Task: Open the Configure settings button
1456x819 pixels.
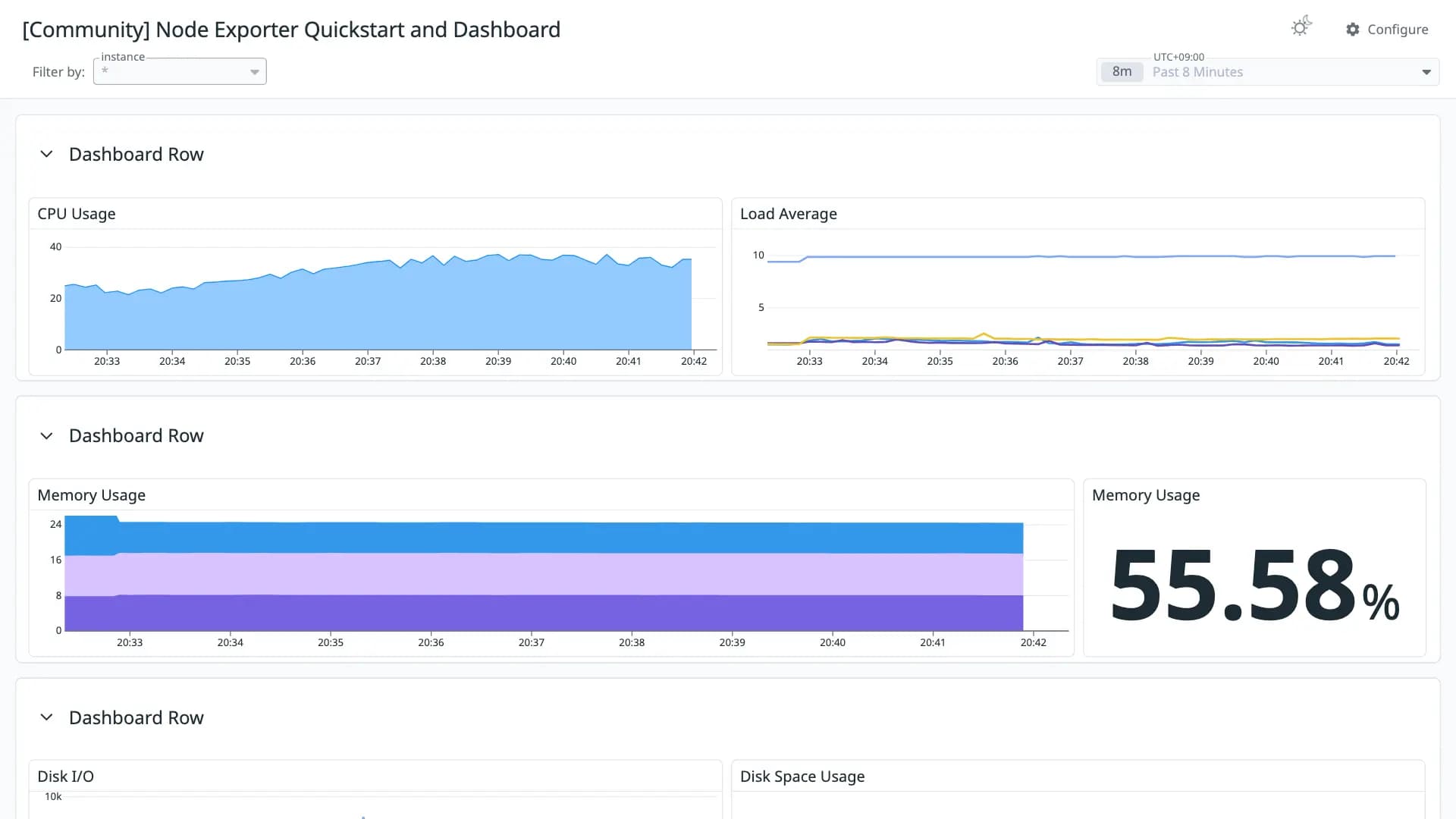Action: [1387, 29]
